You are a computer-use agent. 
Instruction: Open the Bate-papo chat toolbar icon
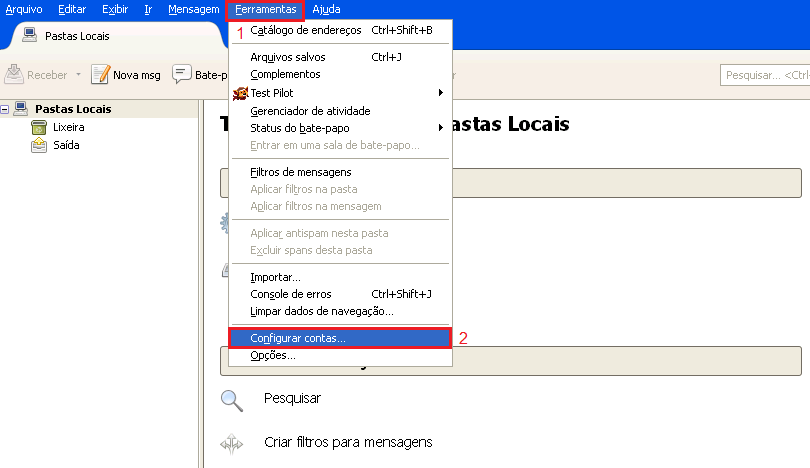coord(182,75)
